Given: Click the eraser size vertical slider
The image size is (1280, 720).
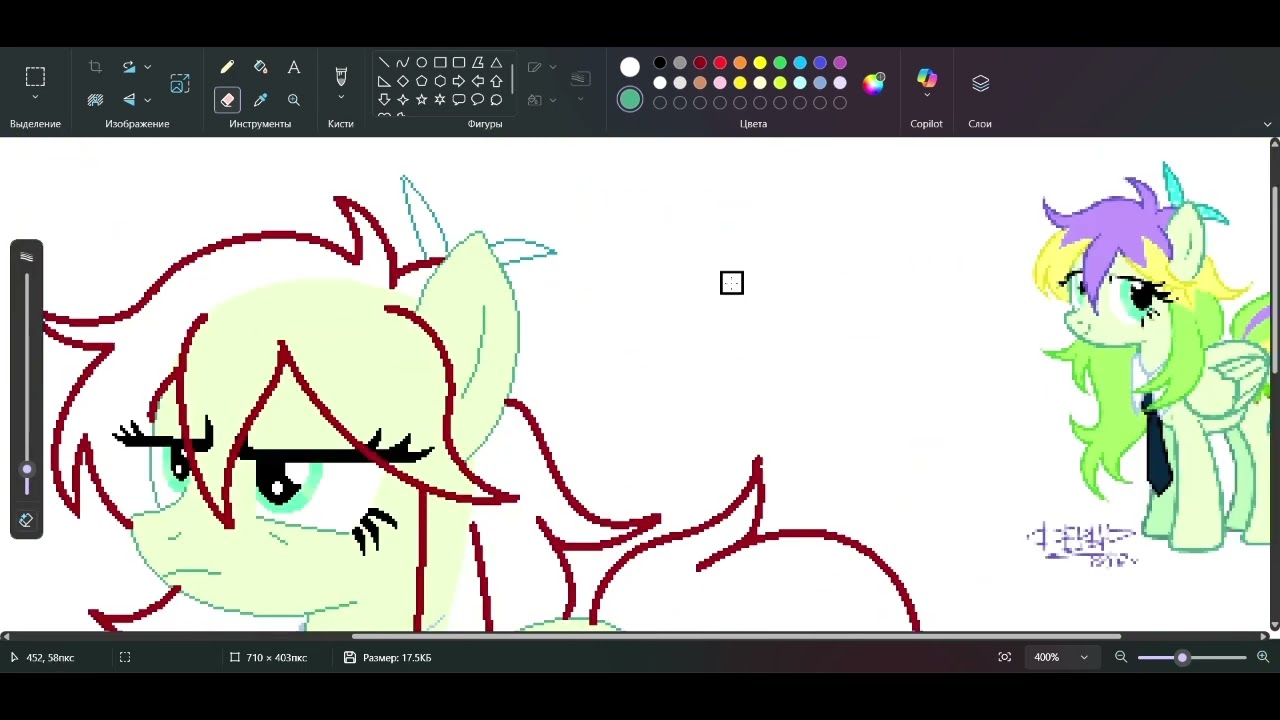Looking at the screenshot, I should click(27, 385).
